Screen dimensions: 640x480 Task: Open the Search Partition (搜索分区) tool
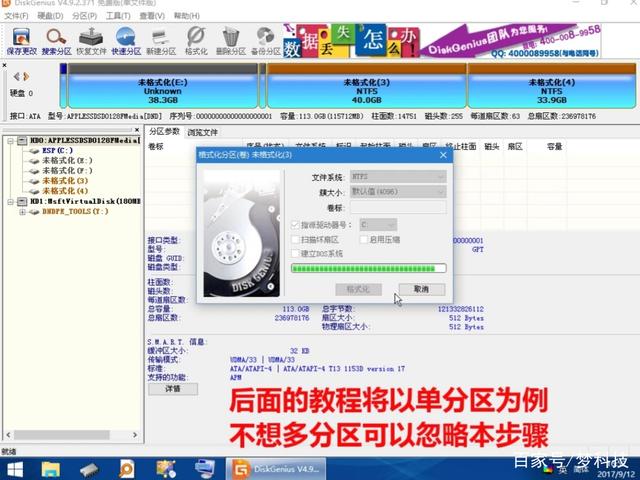[56, 41]
